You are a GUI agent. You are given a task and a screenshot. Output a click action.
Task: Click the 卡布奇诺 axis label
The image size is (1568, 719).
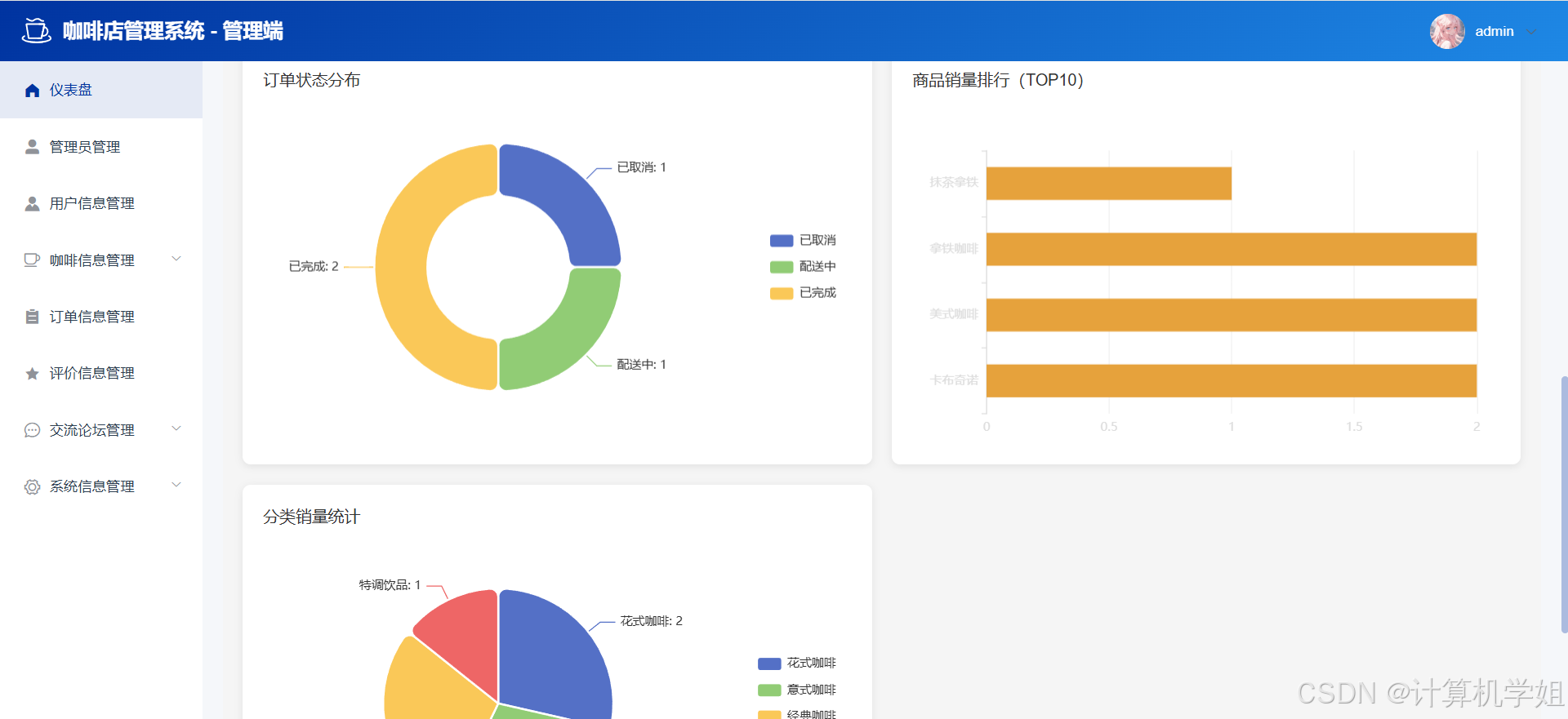point(953,380)
